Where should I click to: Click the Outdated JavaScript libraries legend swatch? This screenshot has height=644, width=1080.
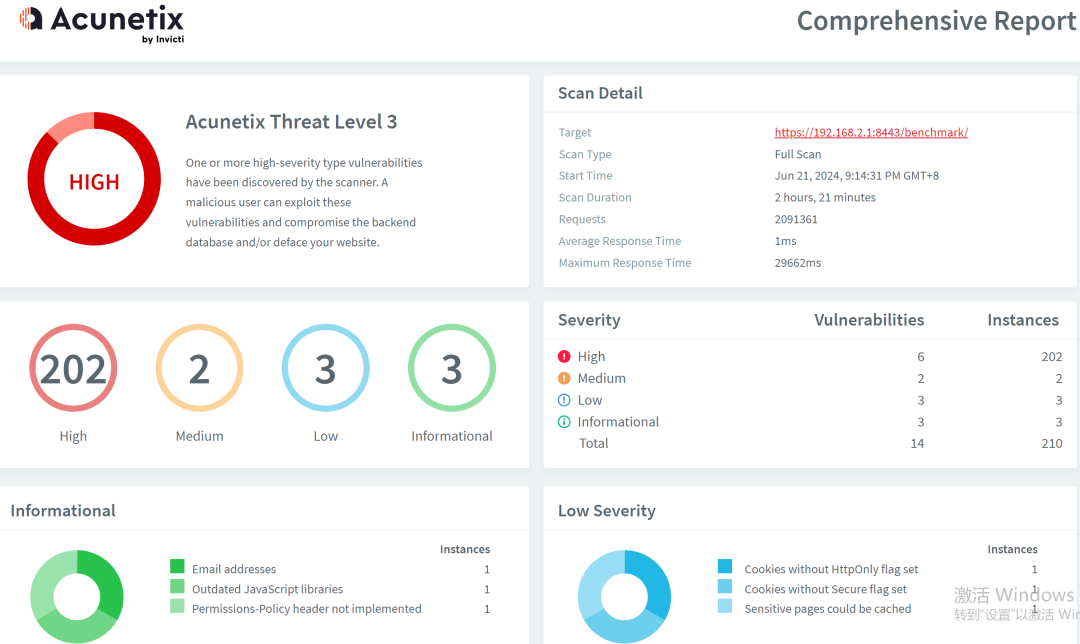pyautogui.click(x=177, y=586)
